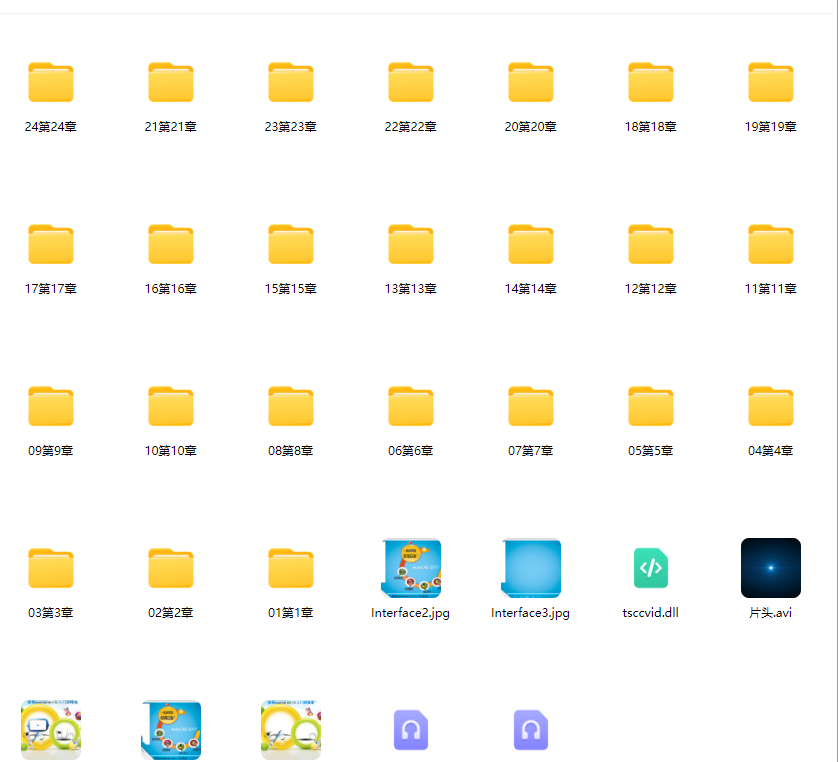
Task: Open the Interface2.jpg image thumbnail
Action: coord(411,568)
